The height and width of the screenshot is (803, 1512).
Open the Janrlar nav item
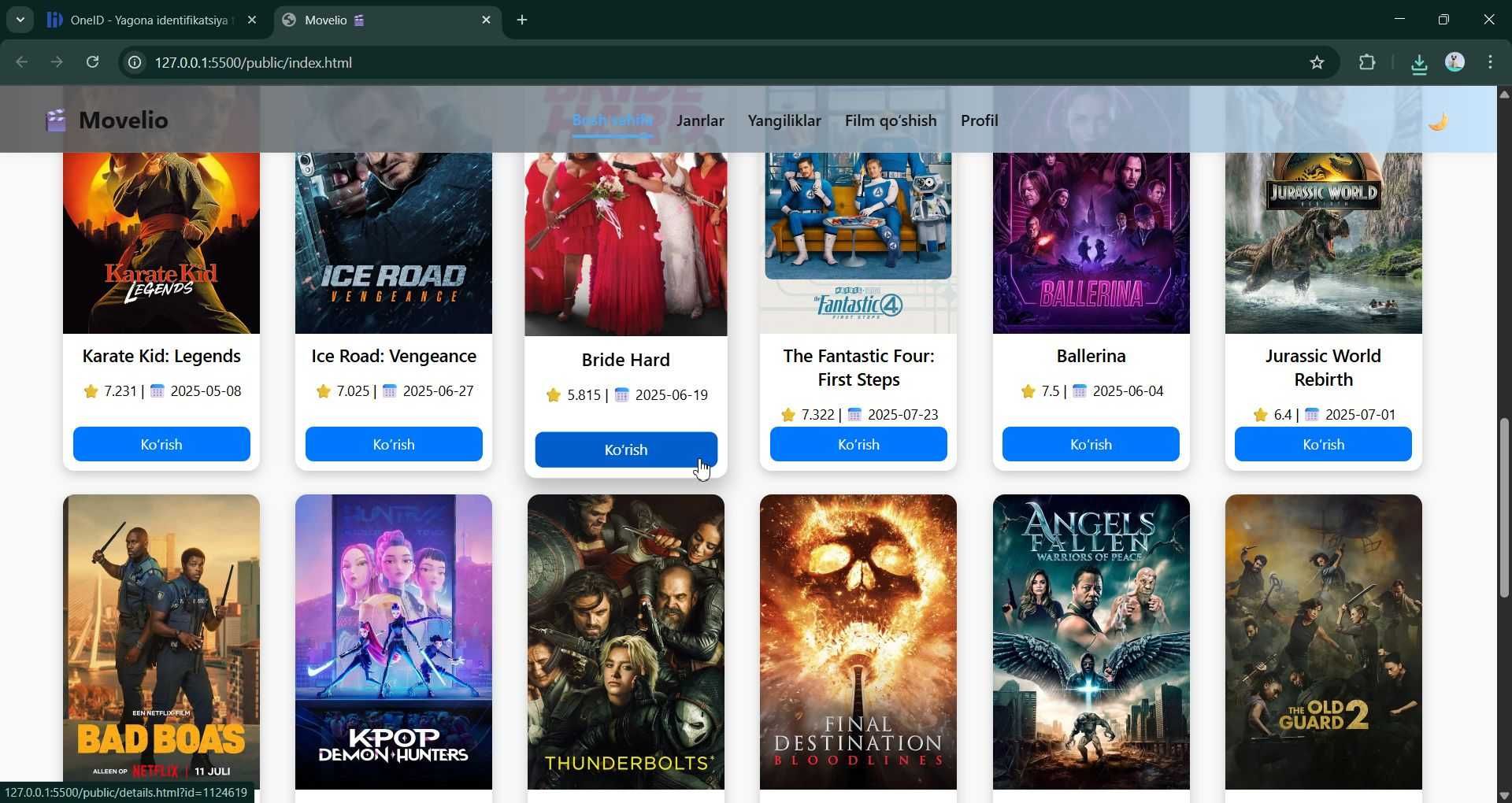pyautogui.click(x=700, y=120)
